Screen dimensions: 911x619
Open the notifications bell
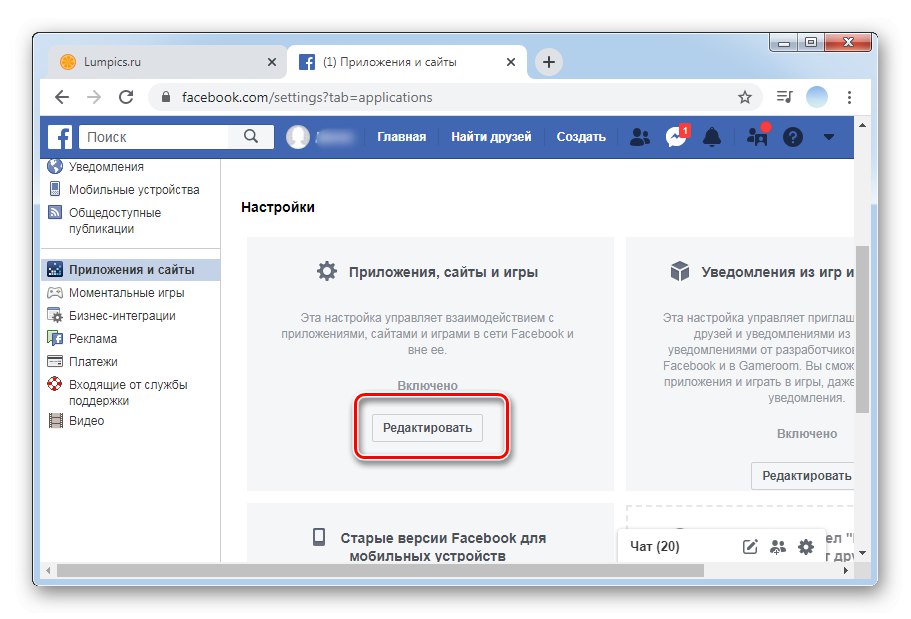(x=712, y=137)
